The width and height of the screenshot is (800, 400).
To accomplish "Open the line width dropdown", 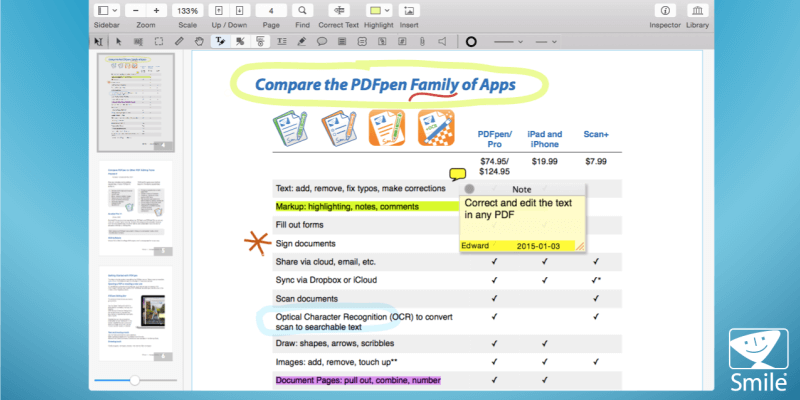I will [509, 42].
